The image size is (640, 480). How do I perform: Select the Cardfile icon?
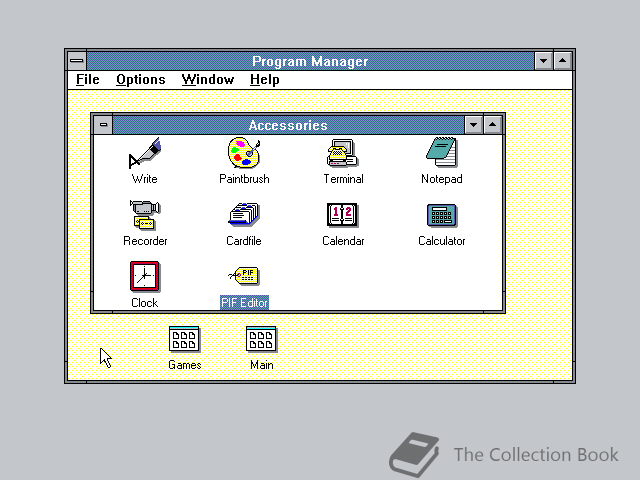[244, 215]
